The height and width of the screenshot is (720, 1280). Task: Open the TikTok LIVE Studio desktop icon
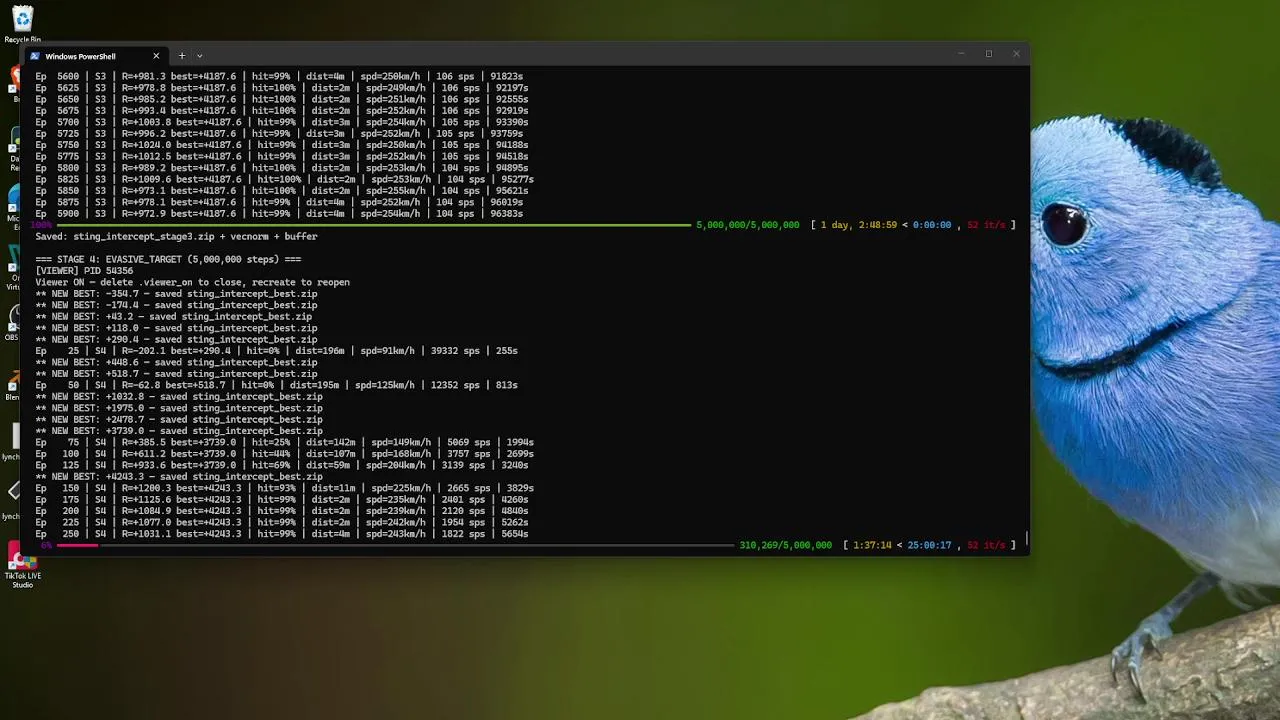point(22,566)
